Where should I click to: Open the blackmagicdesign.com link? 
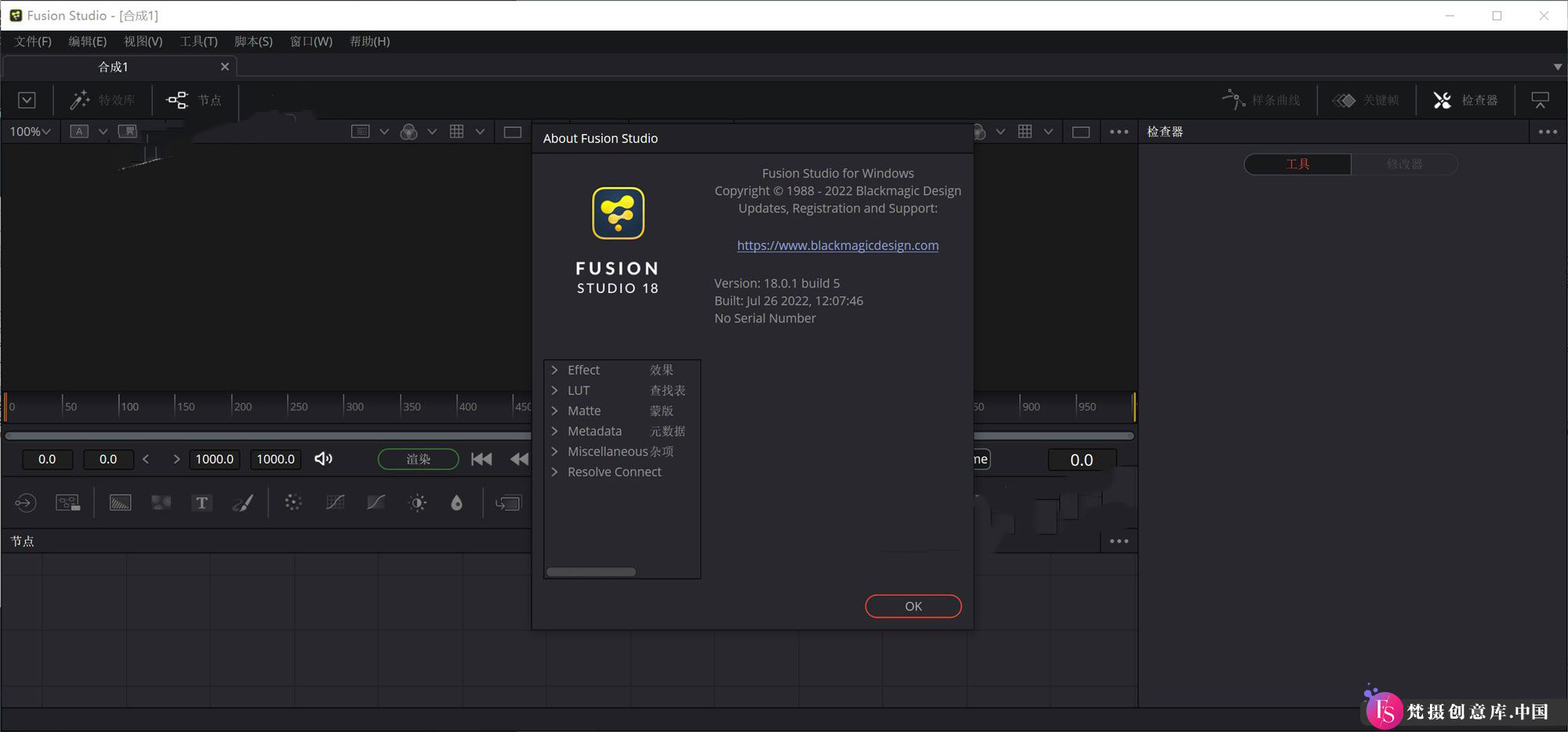(x=837, y=245)
